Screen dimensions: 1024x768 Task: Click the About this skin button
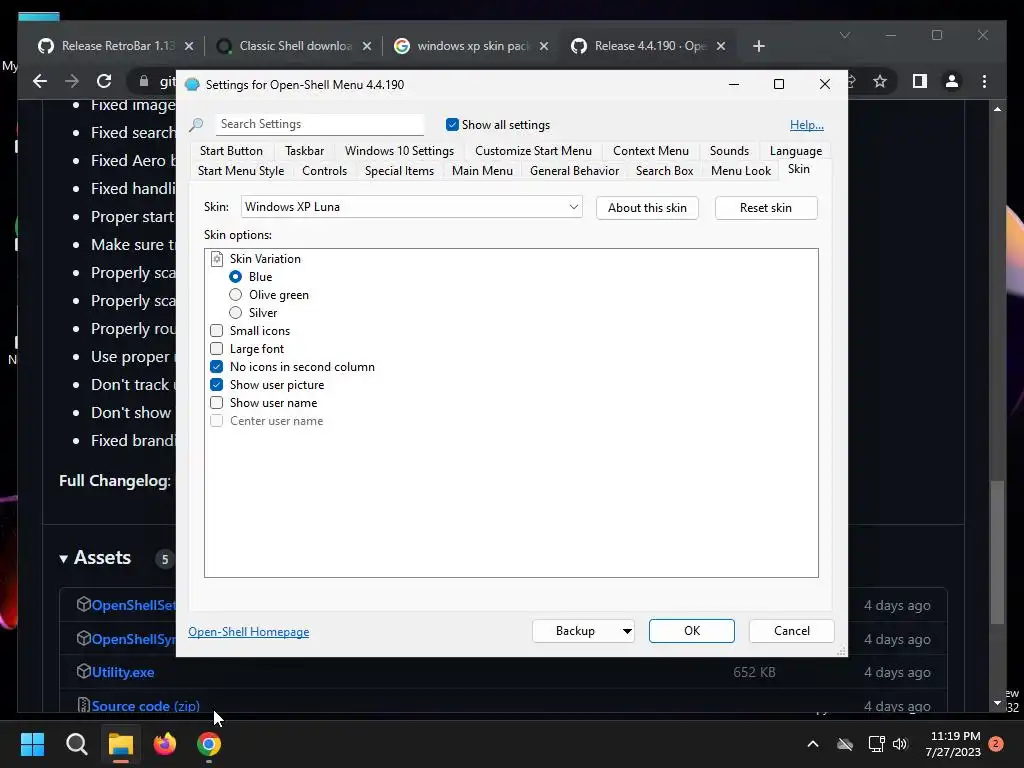(x=647, y=208)
